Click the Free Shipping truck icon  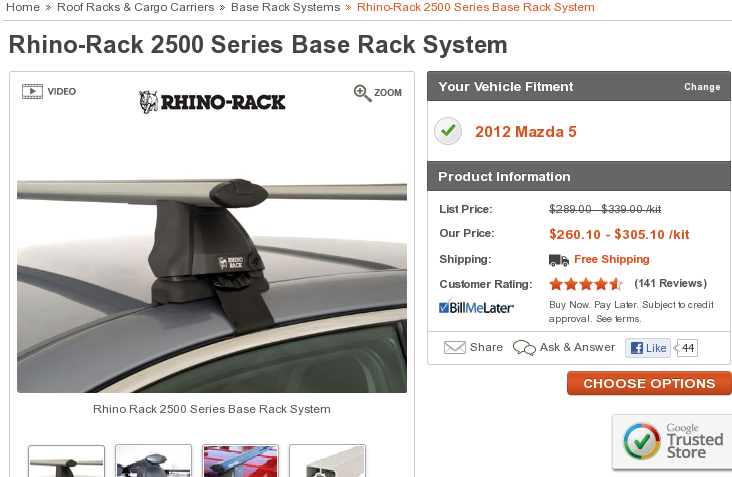pyautogui.click(x=559, y=260)
